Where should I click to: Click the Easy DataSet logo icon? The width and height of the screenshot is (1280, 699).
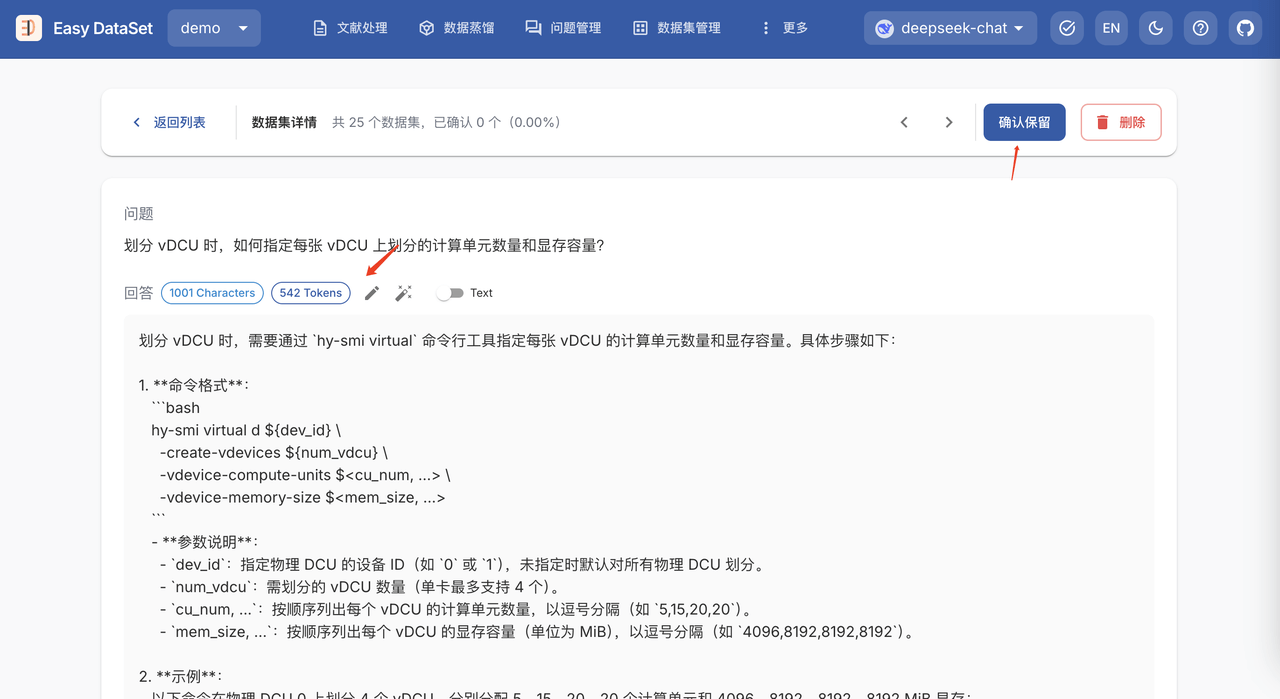tap(29, 28)
